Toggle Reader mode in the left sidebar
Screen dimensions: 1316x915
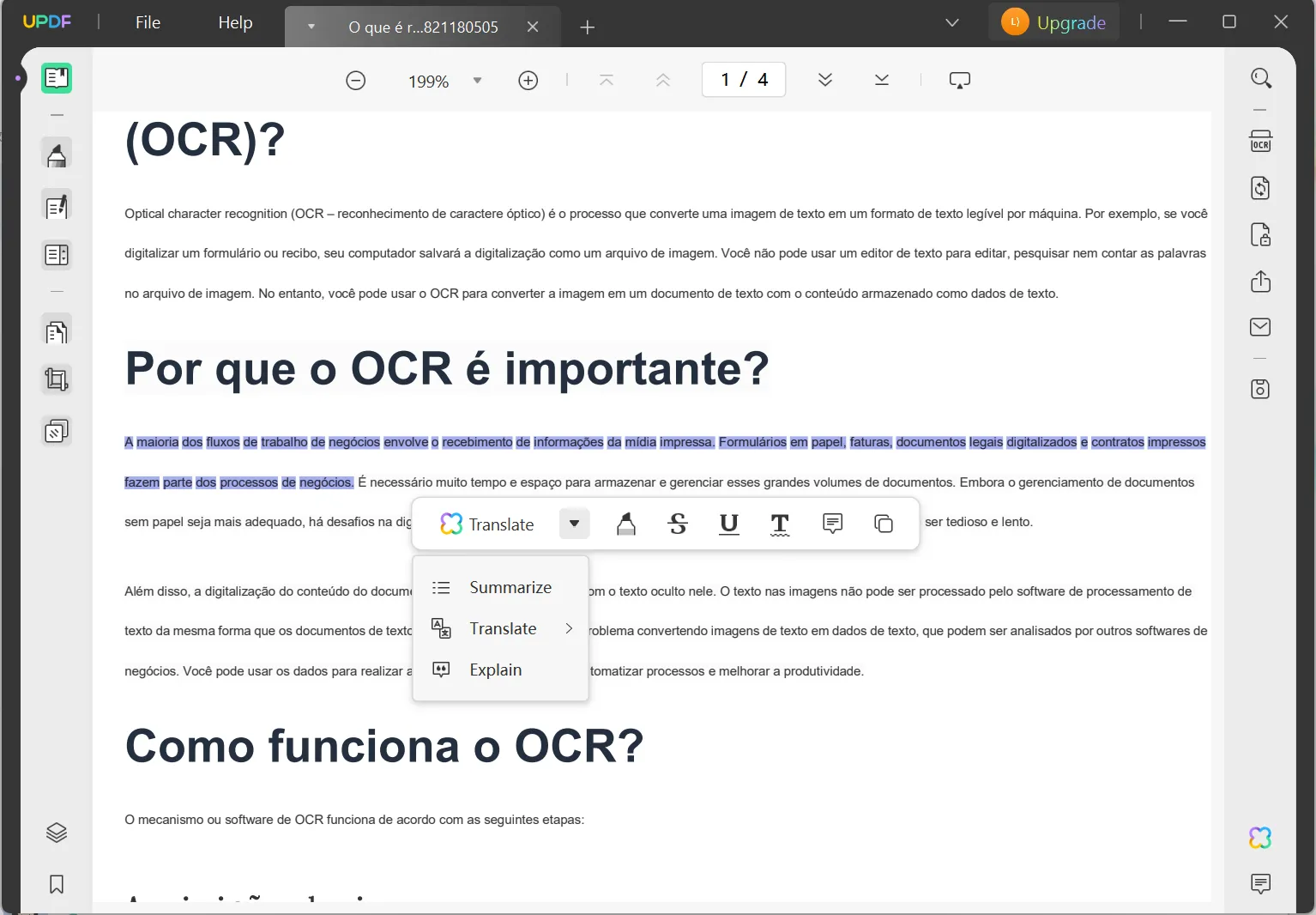coord(57,77)
